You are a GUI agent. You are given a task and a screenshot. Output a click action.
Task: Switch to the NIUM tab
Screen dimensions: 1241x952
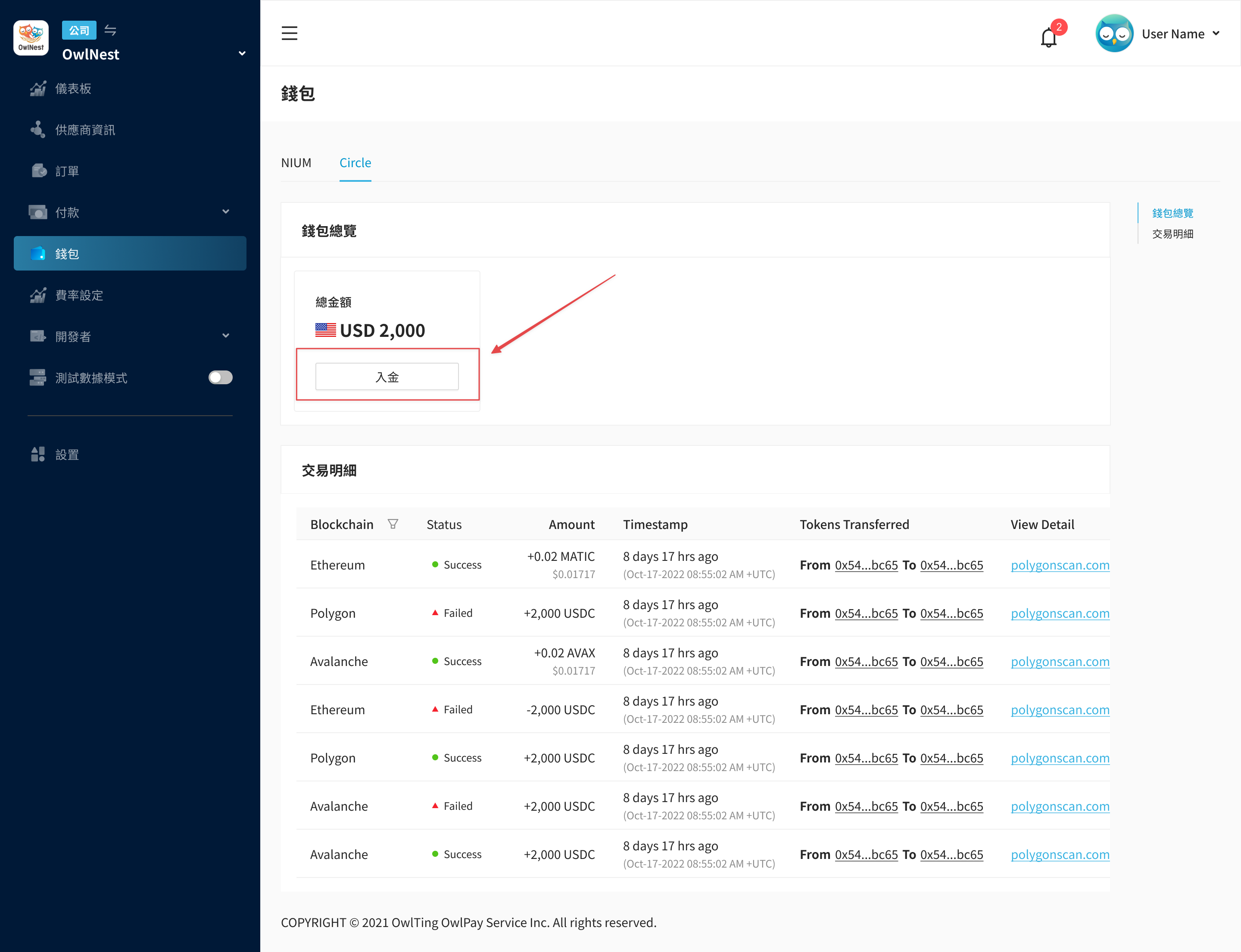coord(296,163)
